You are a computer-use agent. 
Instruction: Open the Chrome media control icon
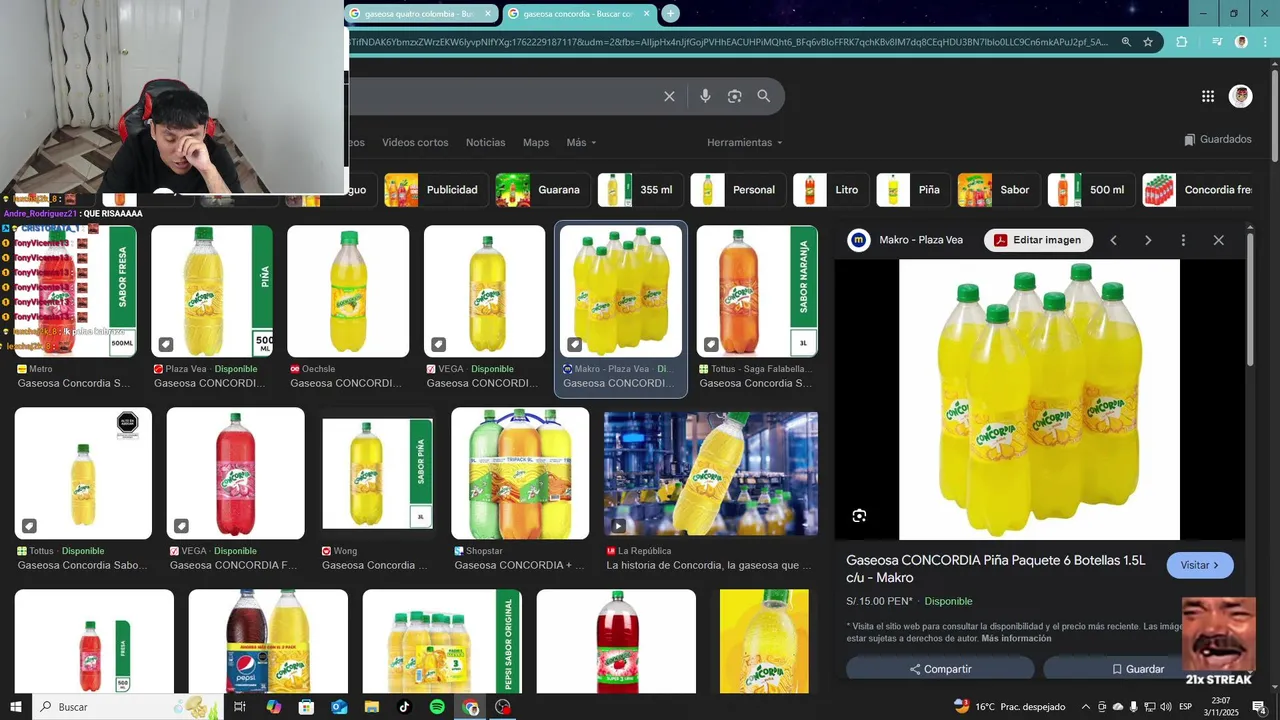[1217, 42]
